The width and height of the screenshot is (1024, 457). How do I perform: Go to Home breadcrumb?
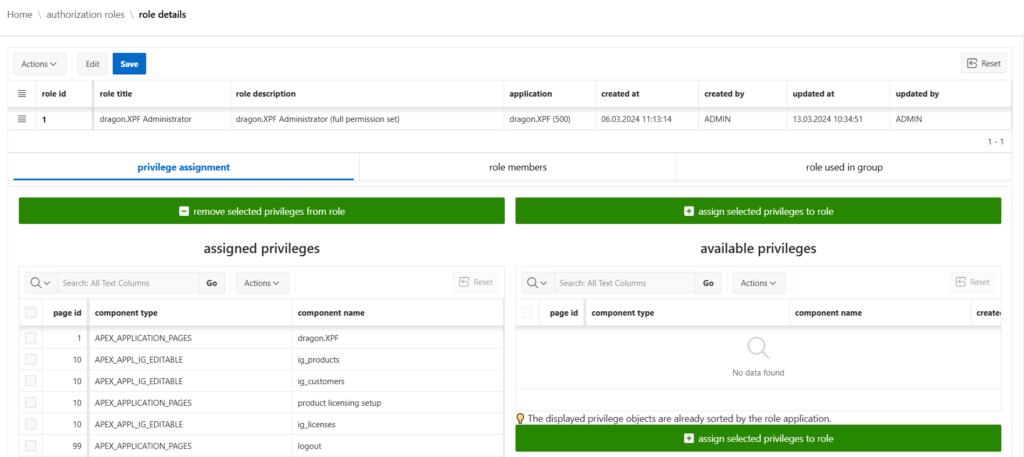click(20, 14)
